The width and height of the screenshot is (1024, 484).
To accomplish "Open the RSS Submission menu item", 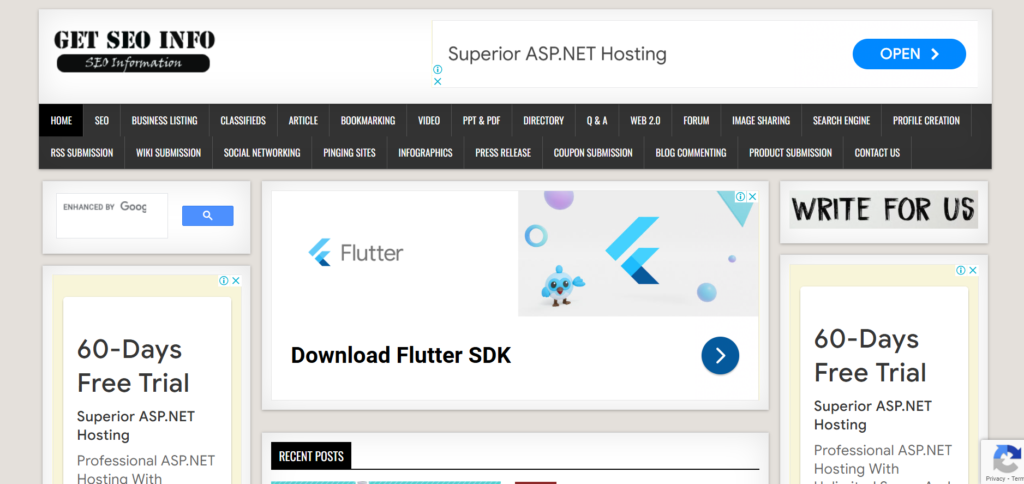I will 82,153.
